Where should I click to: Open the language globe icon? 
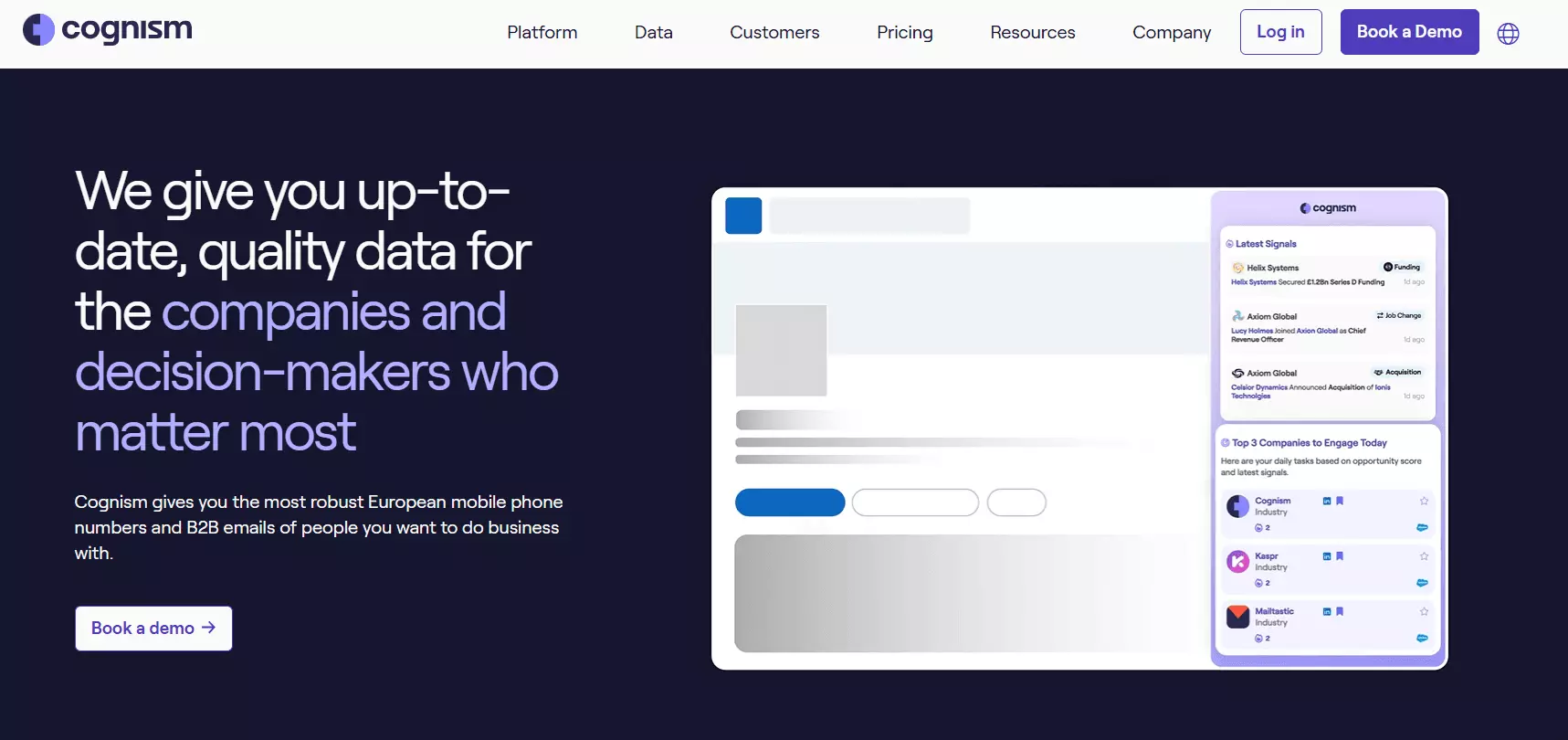click(x=1508, y=34)
